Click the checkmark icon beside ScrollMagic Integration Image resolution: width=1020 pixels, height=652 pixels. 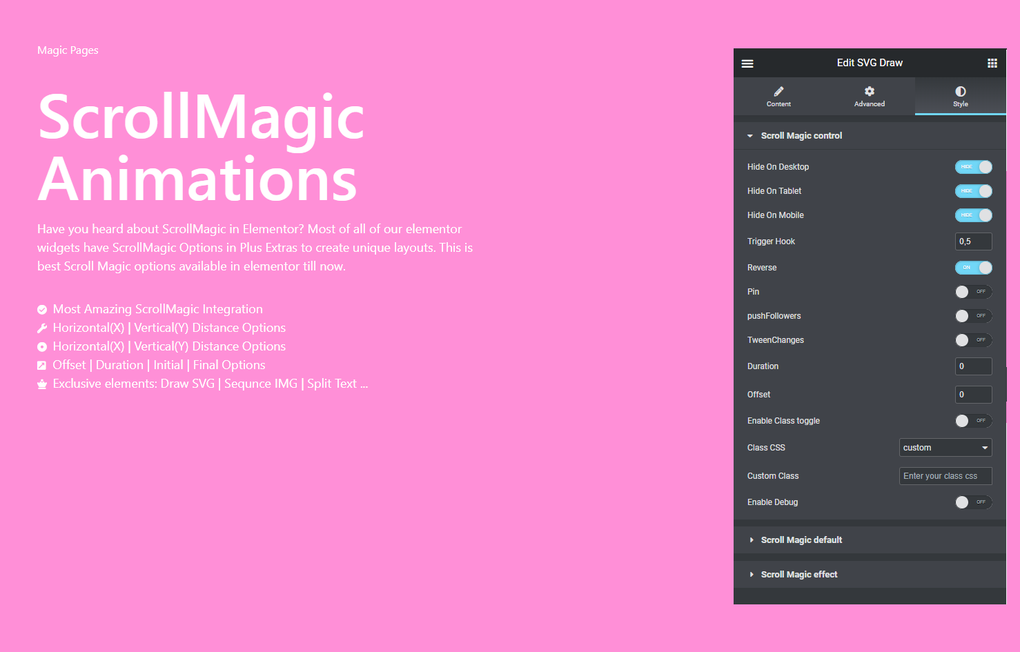pyautogui.click(x=41, y=309)
